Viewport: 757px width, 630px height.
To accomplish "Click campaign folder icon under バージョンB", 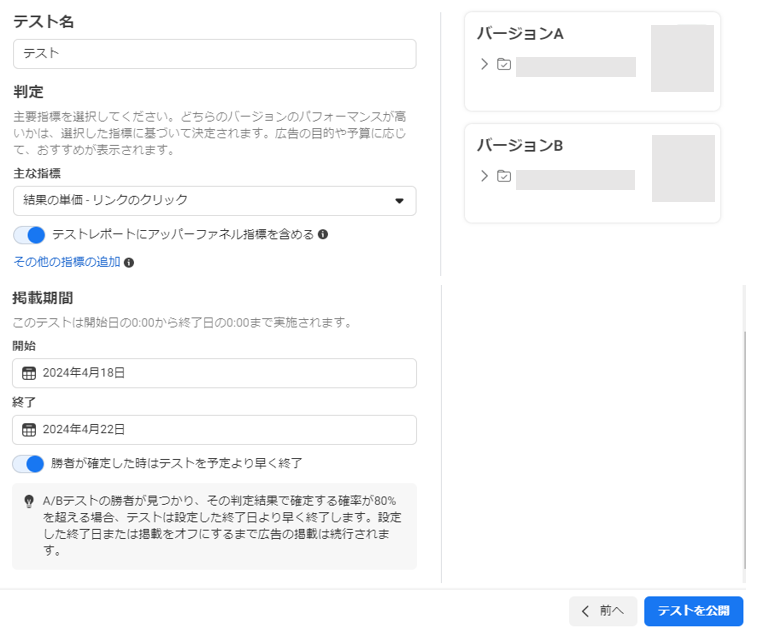I will [x=504, y=176].
